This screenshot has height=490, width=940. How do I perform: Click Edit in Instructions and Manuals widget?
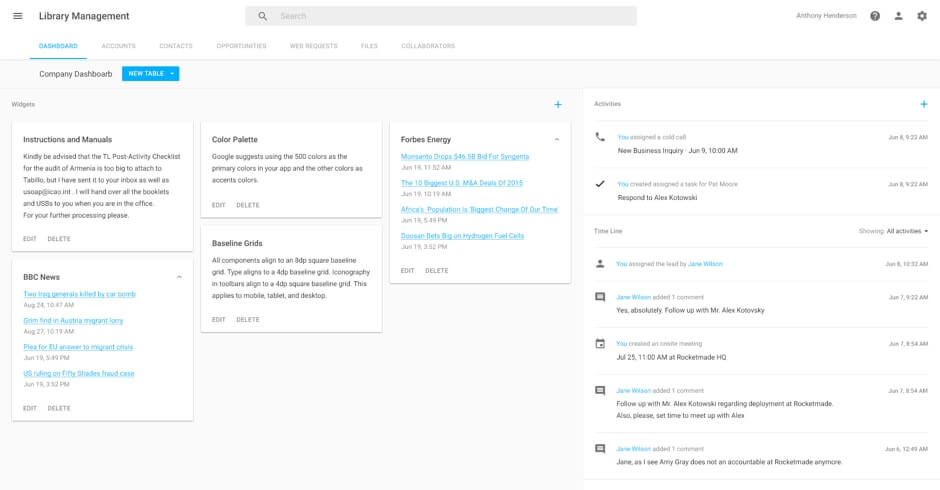click(30, 239)
